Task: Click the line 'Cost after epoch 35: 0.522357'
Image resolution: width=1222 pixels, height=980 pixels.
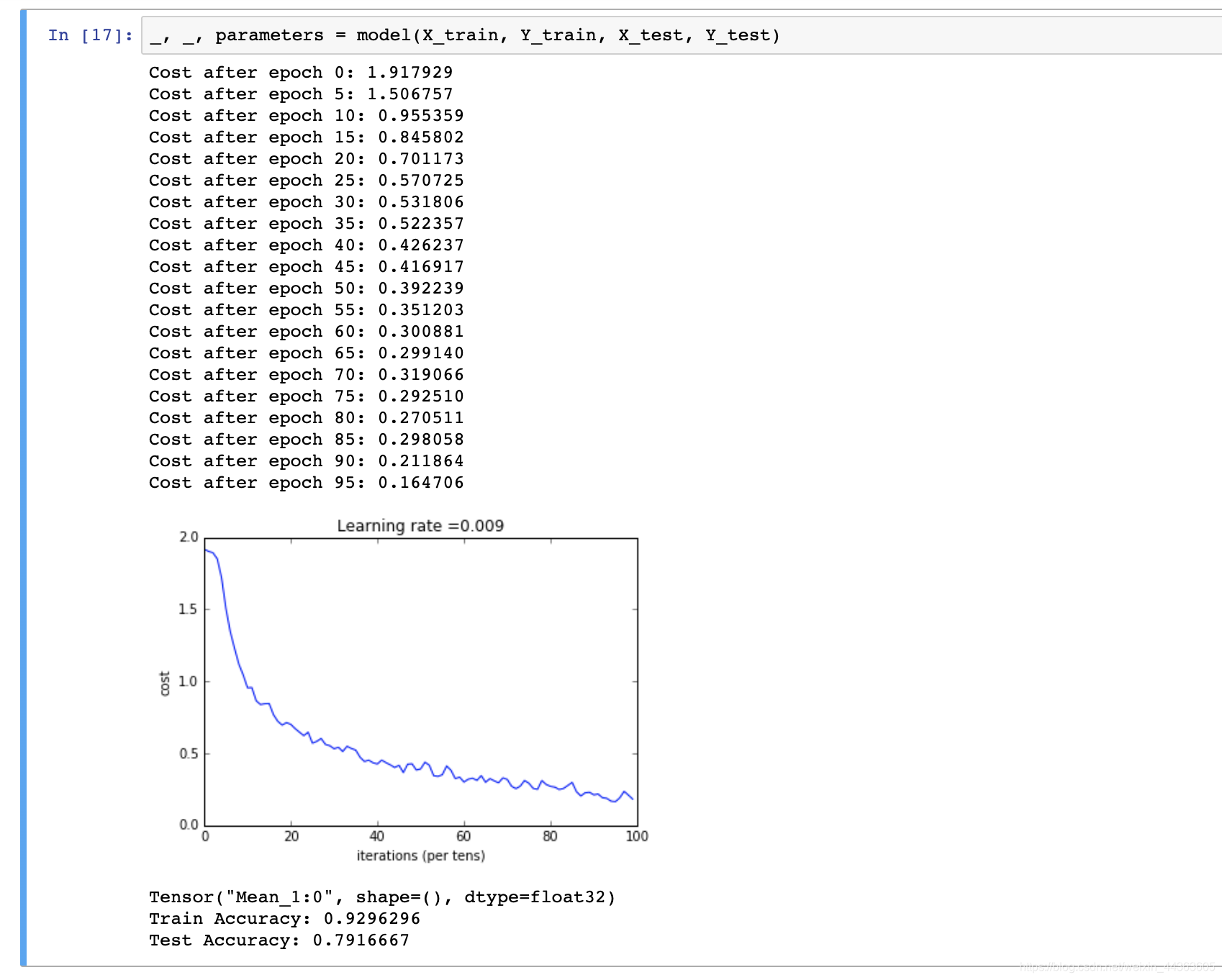Action: click(307, 224)
